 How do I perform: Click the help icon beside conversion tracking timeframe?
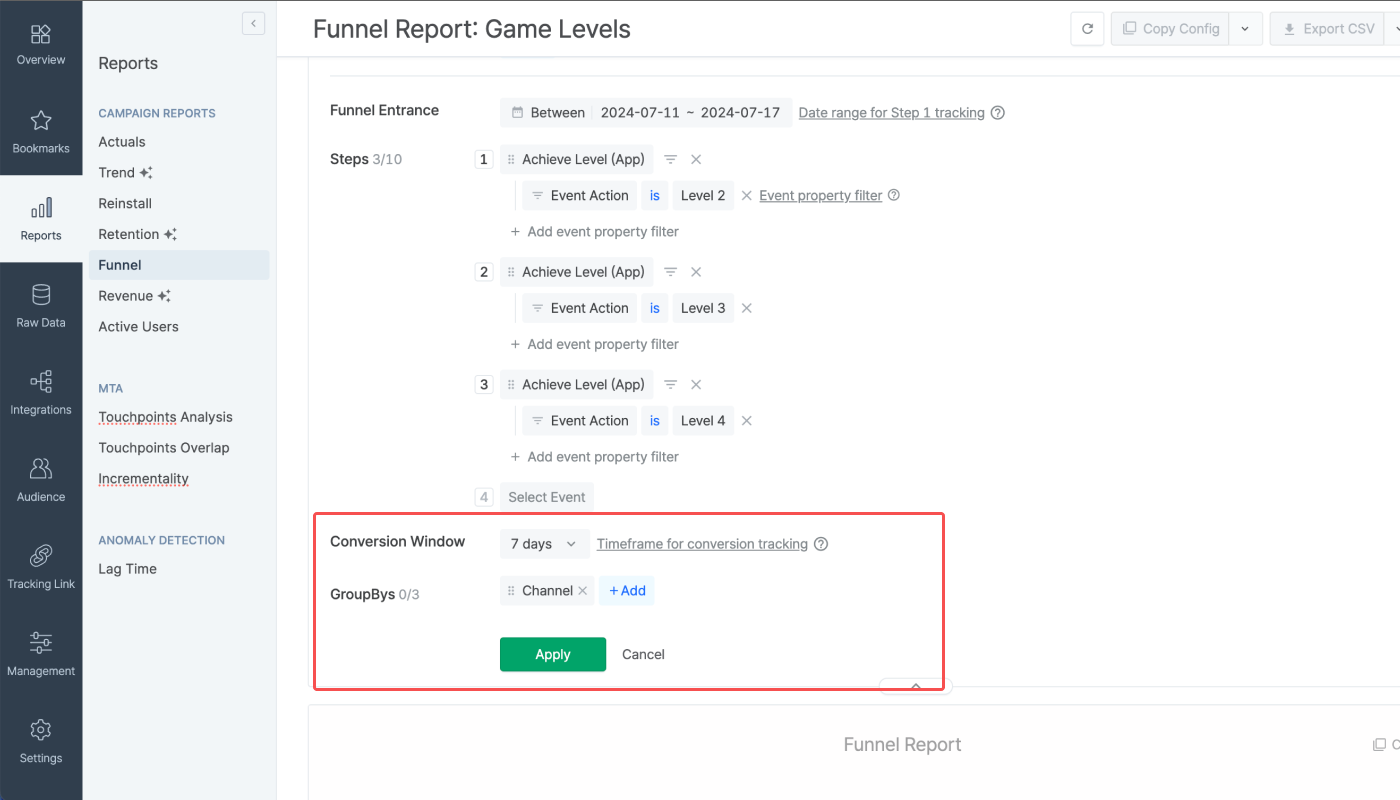pyautogui.click(x=821, y=544)
